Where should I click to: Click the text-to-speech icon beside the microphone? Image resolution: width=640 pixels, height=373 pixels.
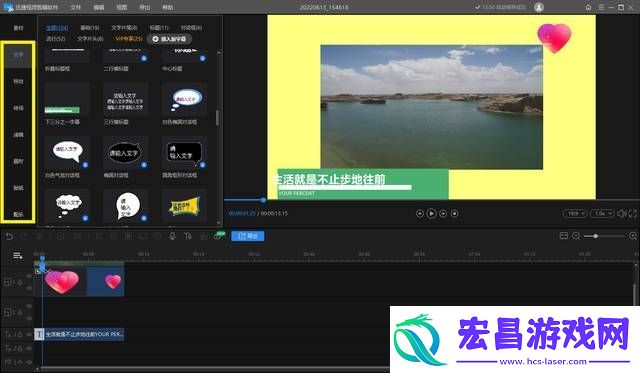(x=188, y=236)
